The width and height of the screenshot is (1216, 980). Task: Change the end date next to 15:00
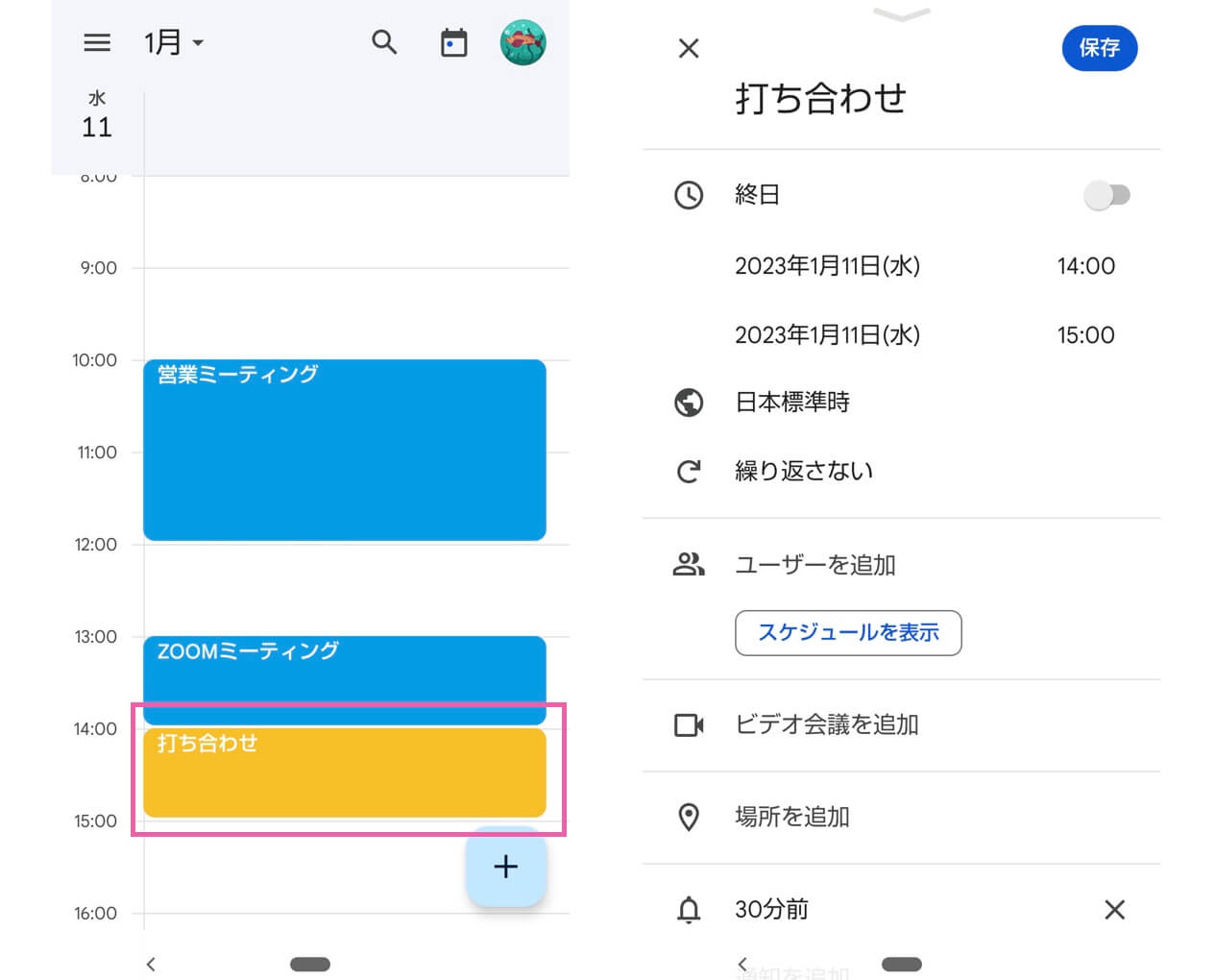827,335
